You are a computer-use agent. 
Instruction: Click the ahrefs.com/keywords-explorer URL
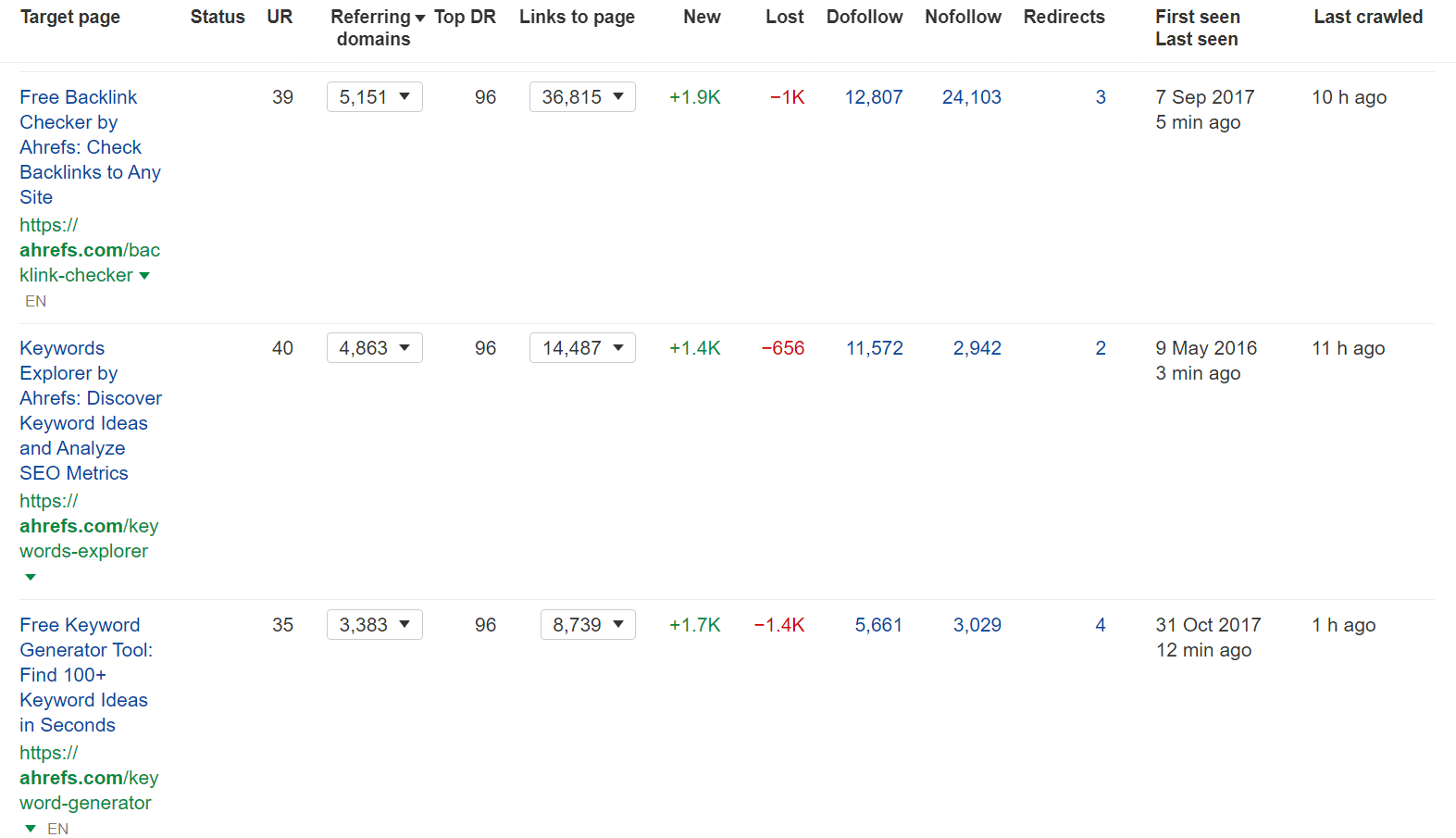(x=88, y=526)
